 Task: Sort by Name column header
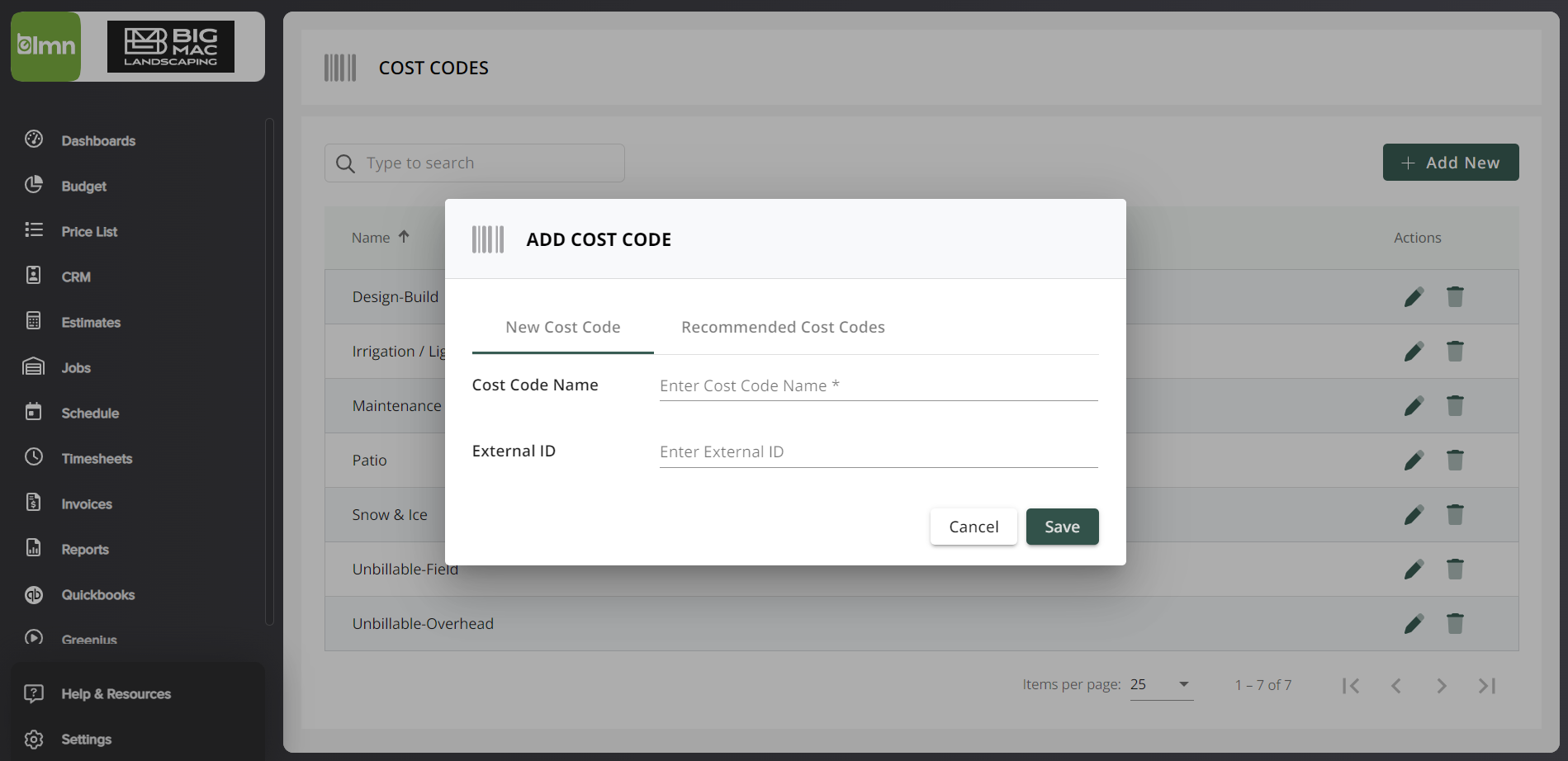pos(380,238)
